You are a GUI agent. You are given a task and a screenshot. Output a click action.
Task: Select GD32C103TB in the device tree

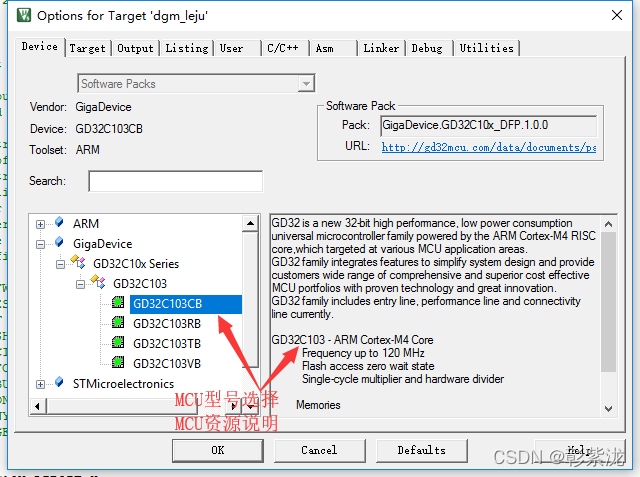[x=167, y=344]
